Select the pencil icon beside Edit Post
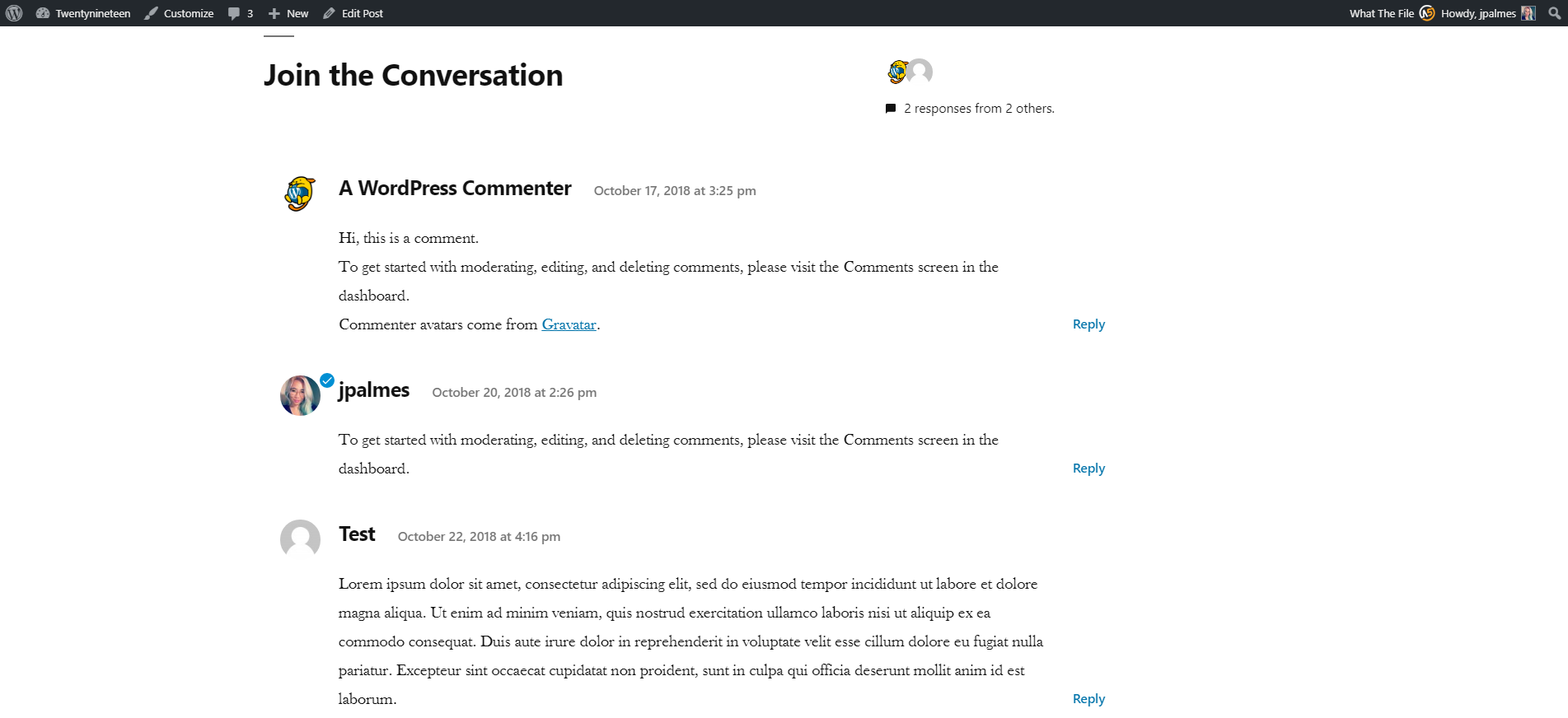 328,12
